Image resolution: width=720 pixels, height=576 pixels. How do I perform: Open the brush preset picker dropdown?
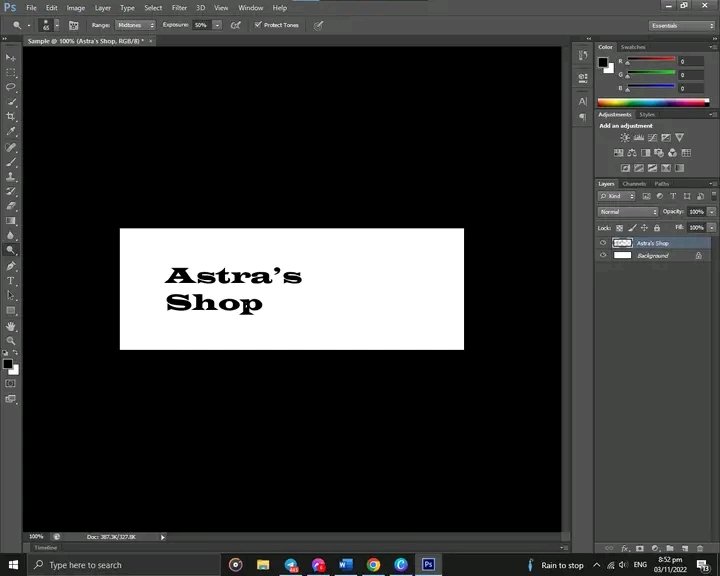coord(57,25)
